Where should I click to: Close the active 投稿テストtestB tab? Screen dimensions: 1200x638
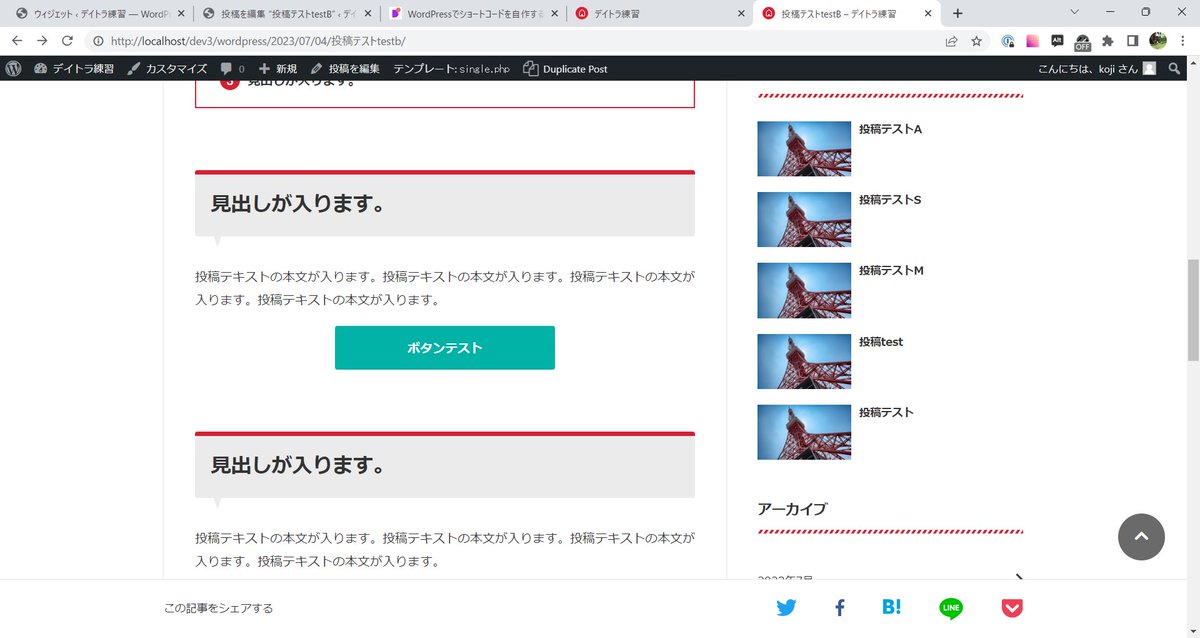(x=928, y=14)
